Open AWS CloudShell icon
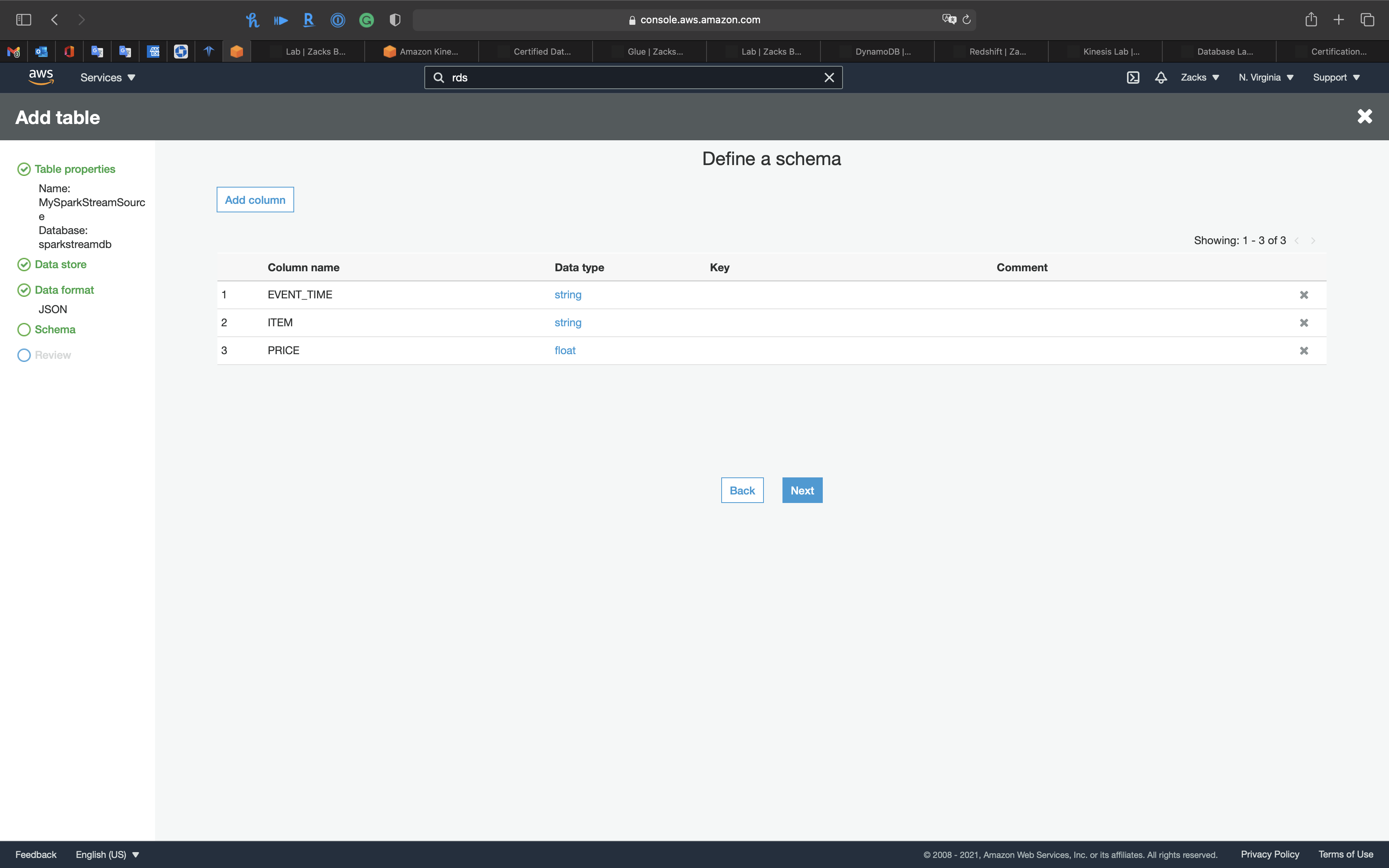1389x868 pixels. tap(1132, 77)
